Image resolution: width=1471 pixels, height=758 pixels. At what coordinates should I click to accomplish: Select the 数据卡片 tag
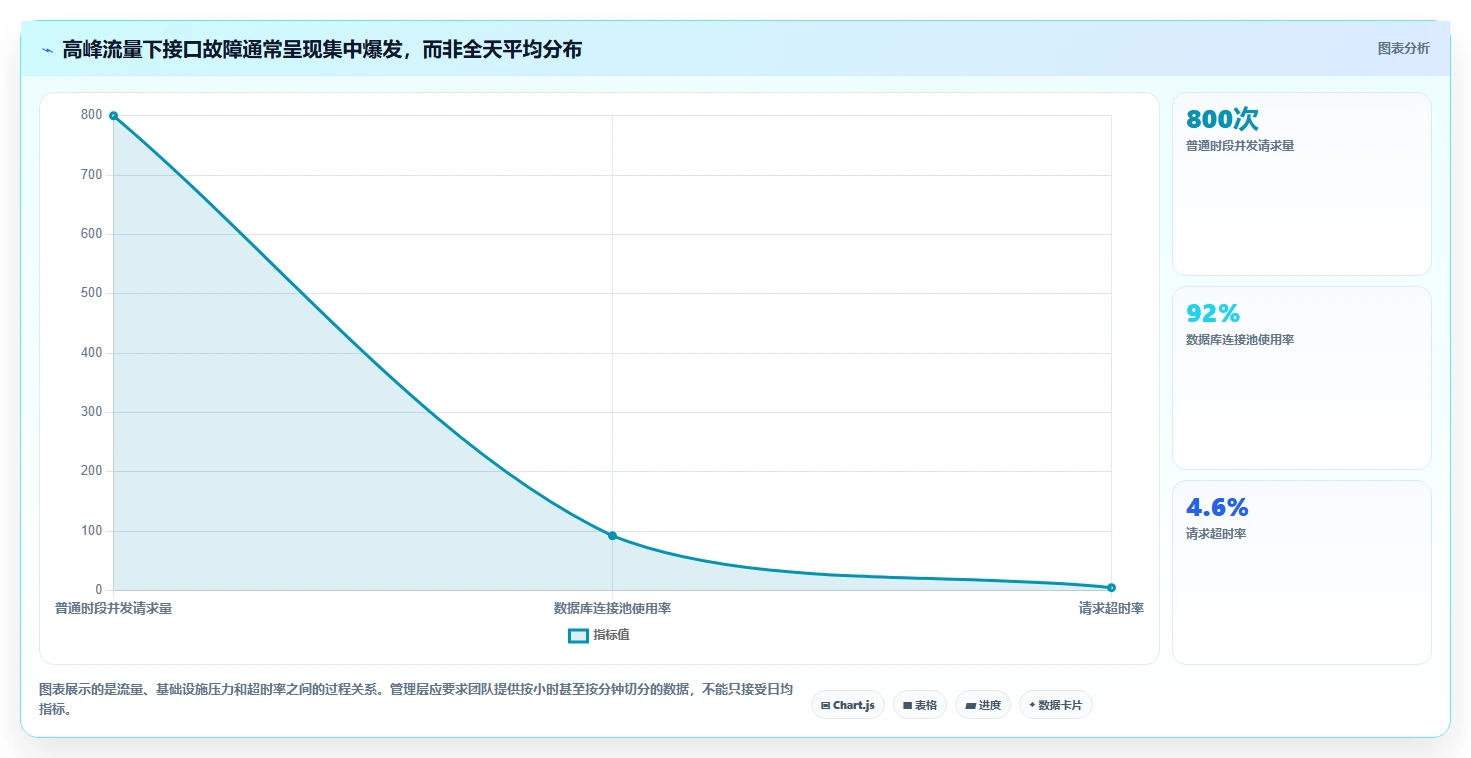point(1055,705)
